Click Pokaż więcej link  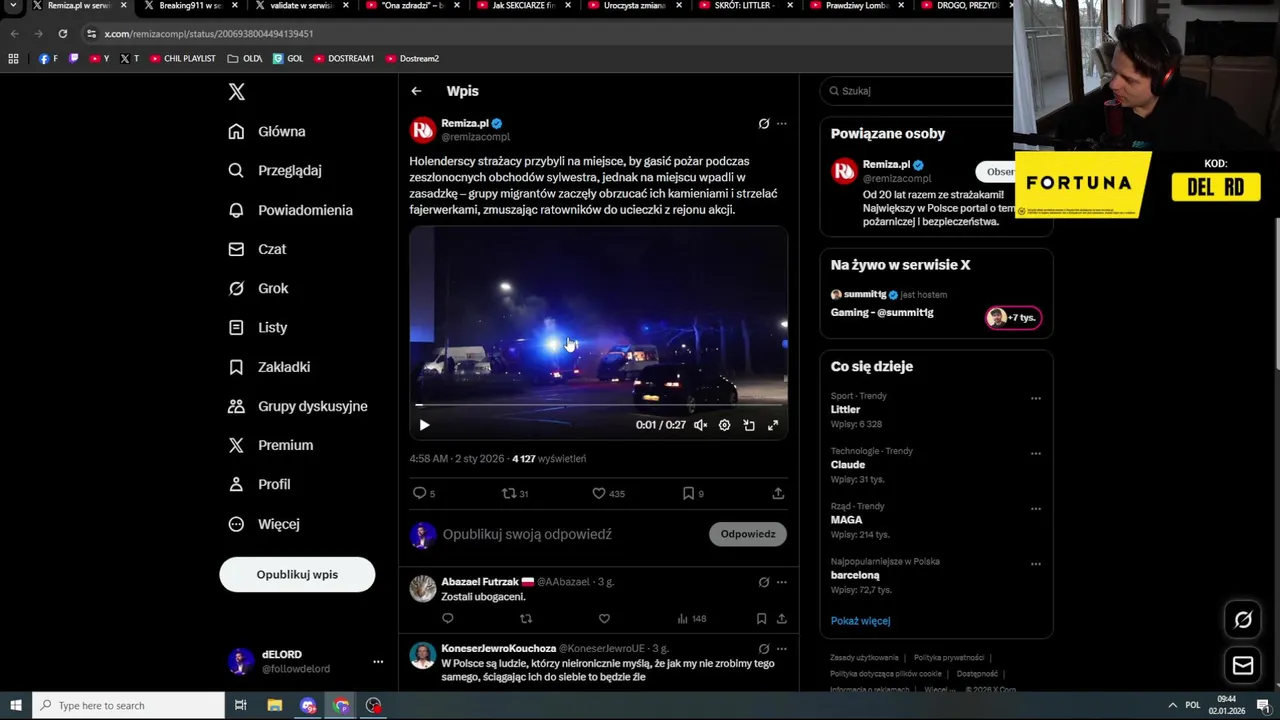pyautogui.click(x=860, y=621)
